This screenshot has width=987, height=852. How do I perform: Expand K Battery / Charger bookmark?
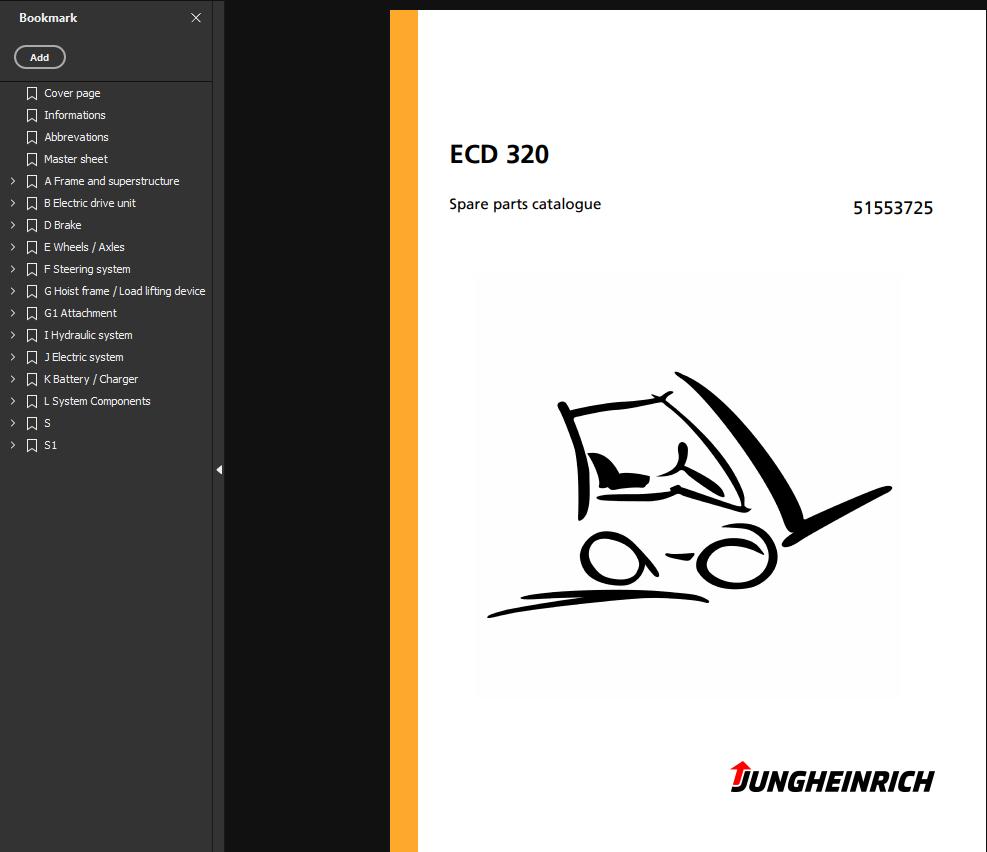(13, 379)
